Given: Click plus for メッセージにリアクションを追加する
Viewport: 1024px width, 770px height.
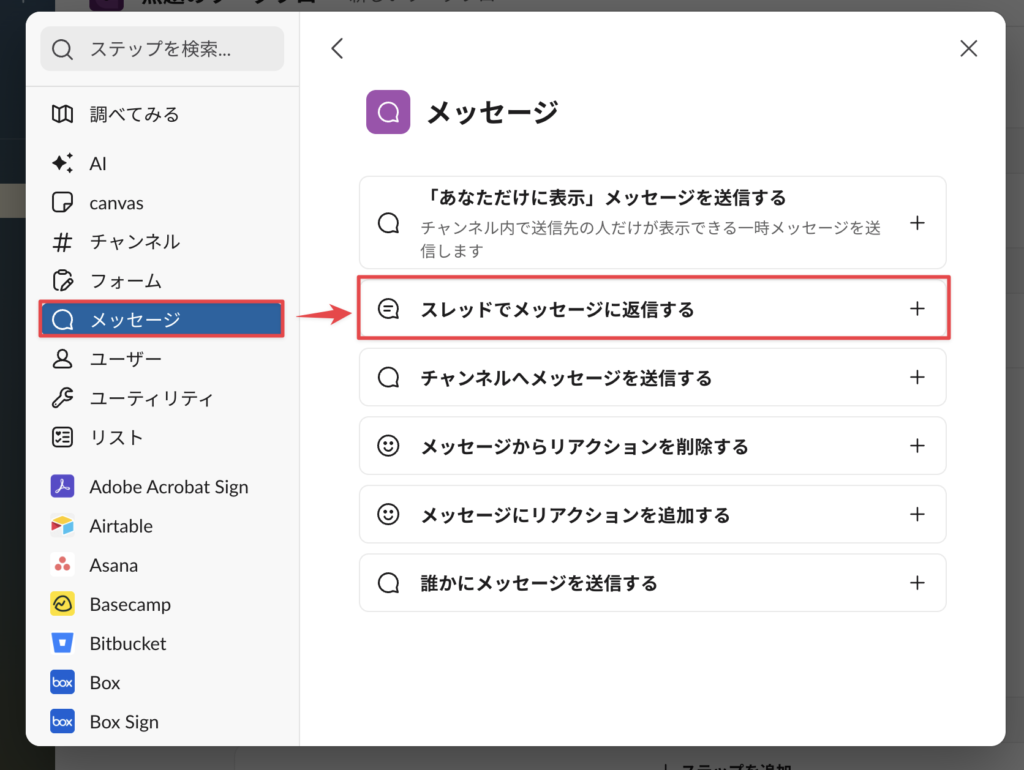Looking at the screenshot, I should click(x=917, y=515).
